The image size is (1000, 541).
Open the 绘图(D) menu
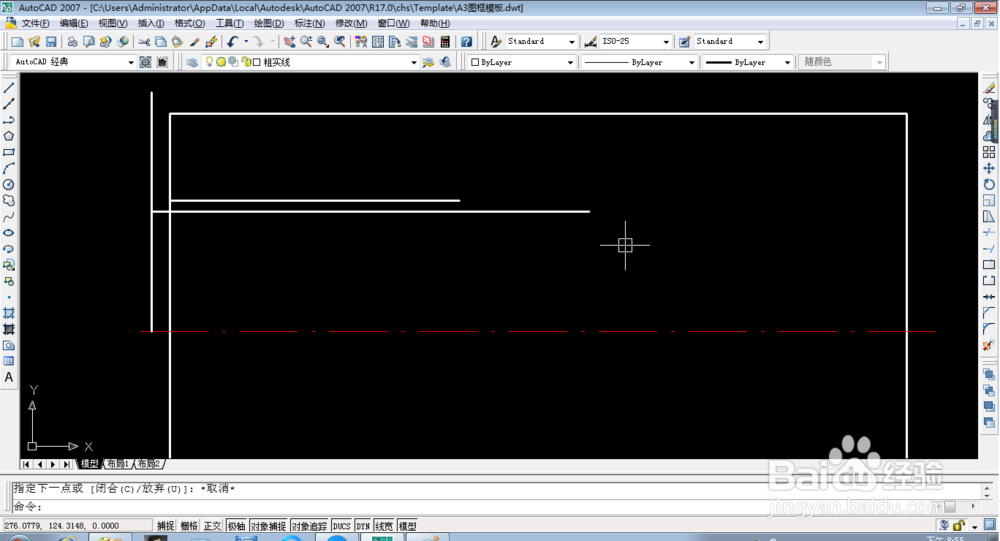[268, 23]
